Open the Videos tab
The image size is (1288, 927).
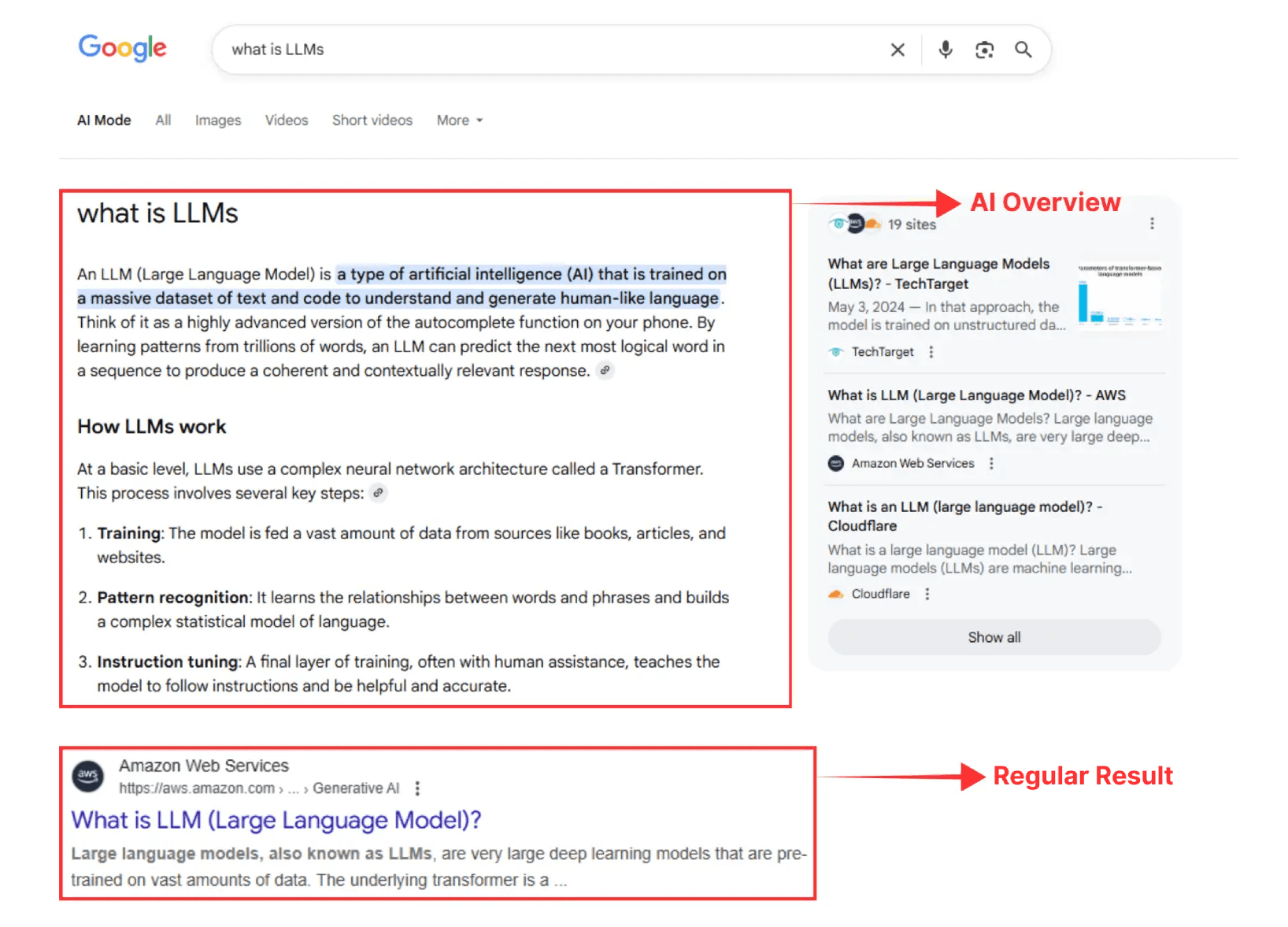pyautogui.click(x=287, y=121)
